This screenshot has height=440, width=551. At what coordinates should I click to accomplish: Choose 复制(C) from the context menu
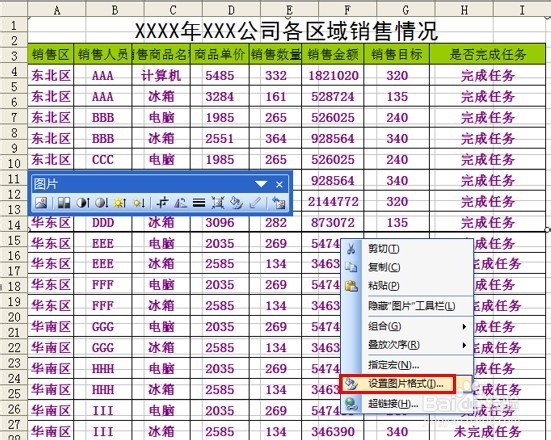pos(407,267)
